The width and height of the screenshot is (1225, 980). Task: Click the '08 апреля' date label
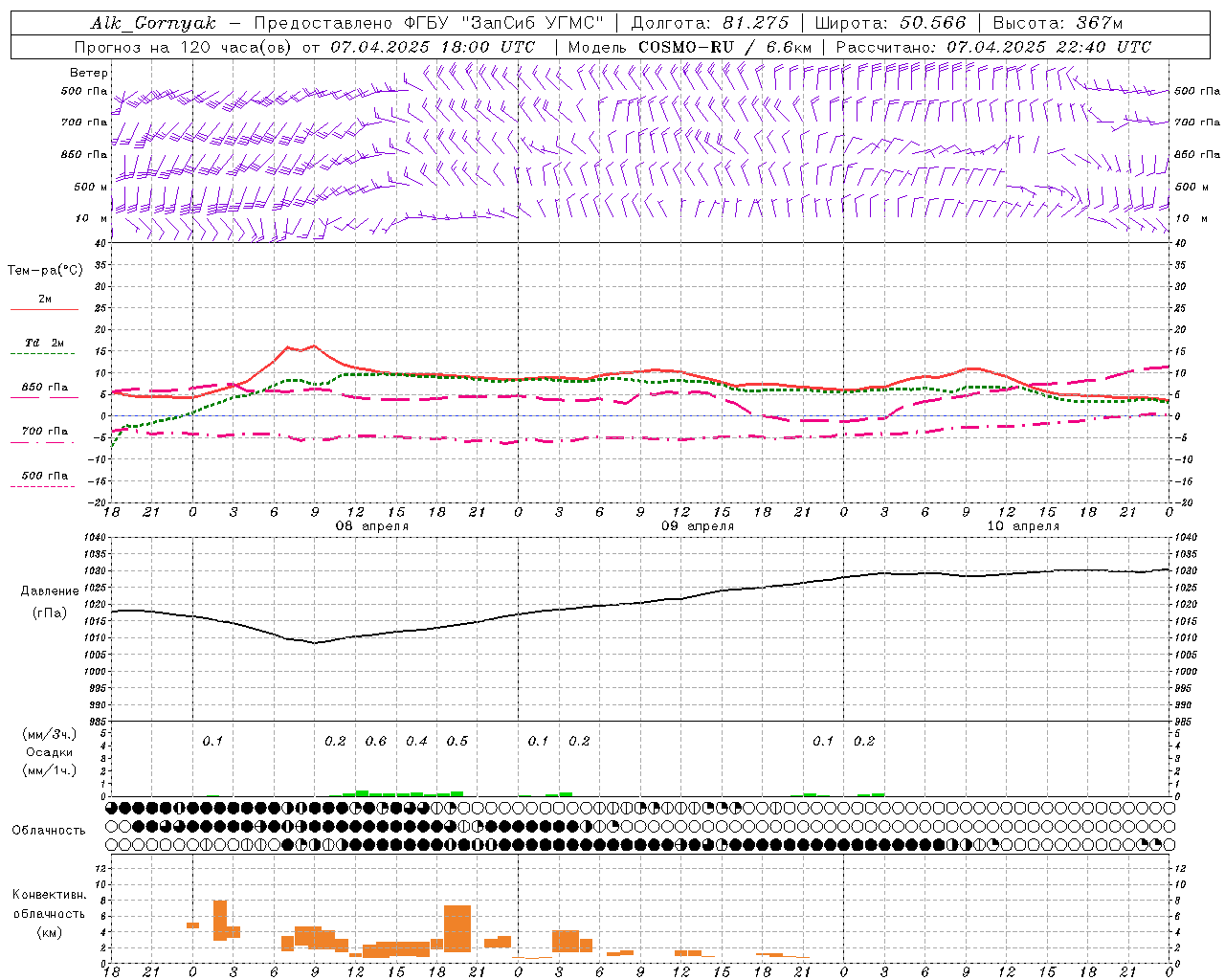coord(371,526)
